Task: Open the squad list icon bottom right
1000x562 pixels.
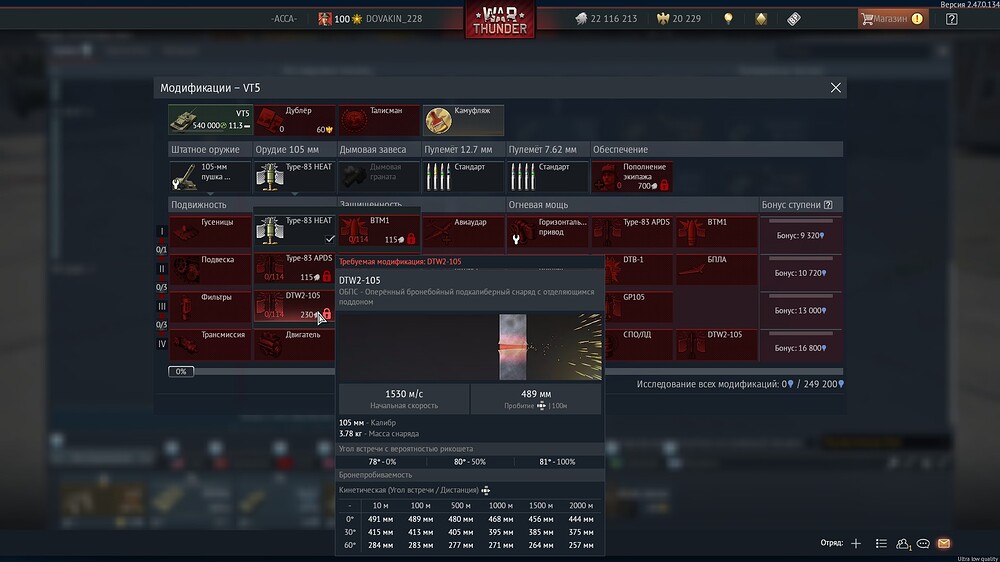Action: point(881,544)
